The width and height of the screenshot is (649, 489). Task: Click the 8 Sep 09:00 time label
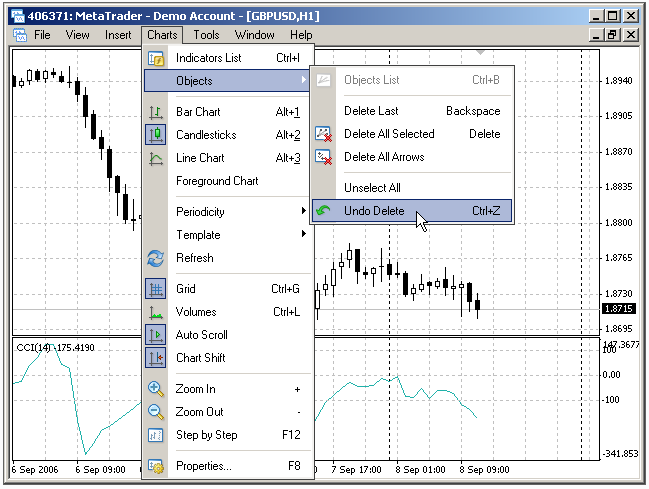pos(484,470)
